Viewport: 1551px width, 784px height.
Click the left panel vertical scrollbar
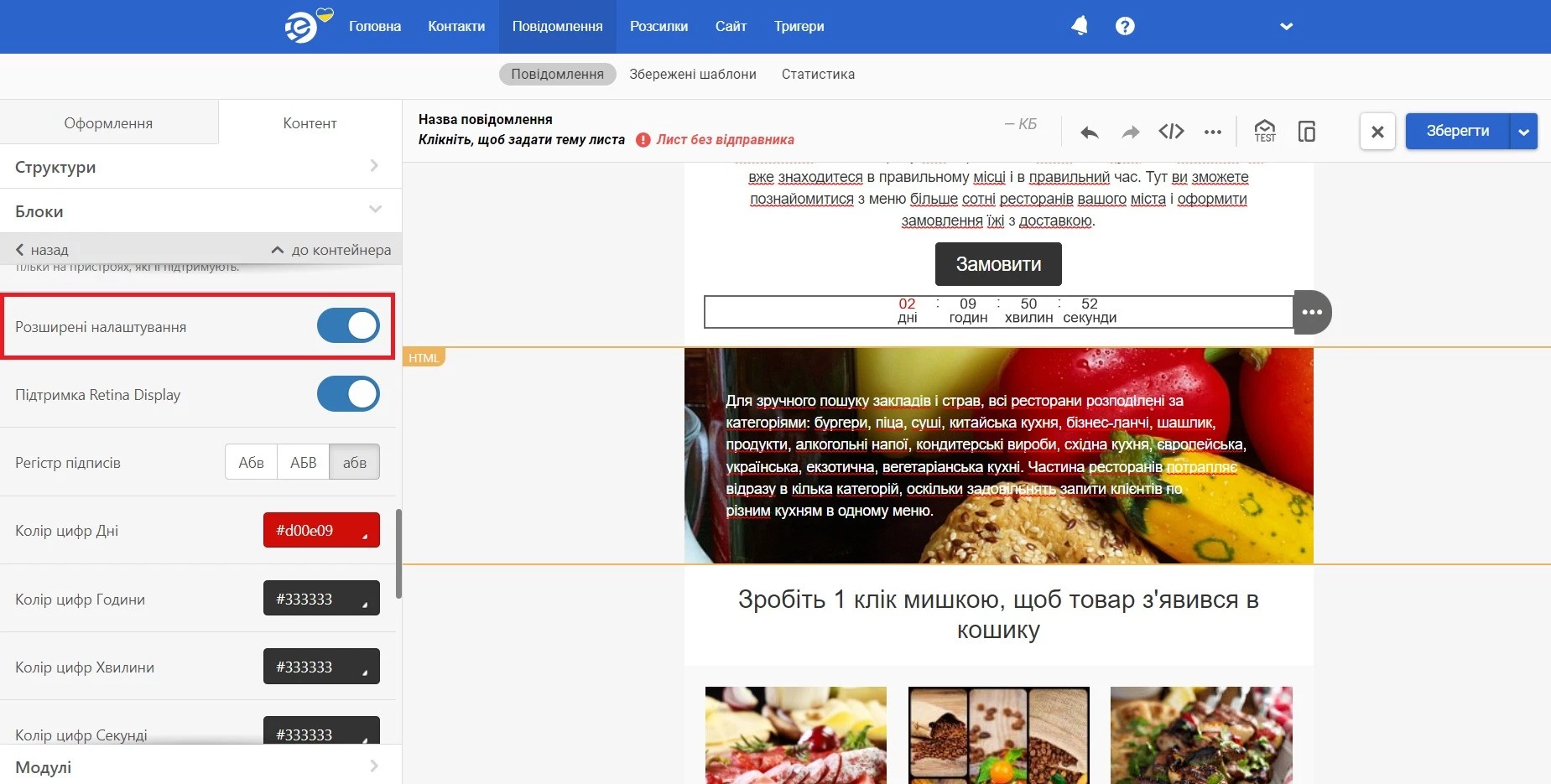398,553
